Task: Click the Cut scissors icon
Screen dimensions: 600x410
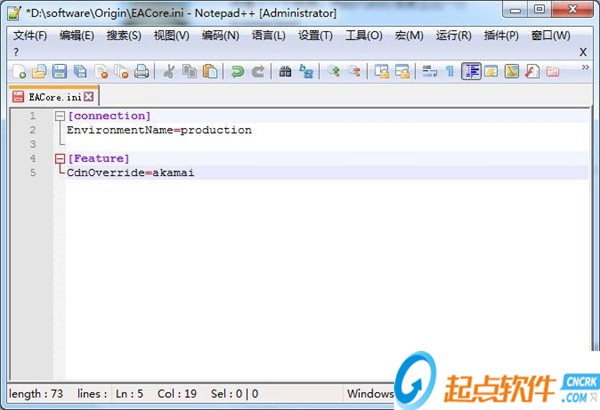Action: (x=169, y=71)
